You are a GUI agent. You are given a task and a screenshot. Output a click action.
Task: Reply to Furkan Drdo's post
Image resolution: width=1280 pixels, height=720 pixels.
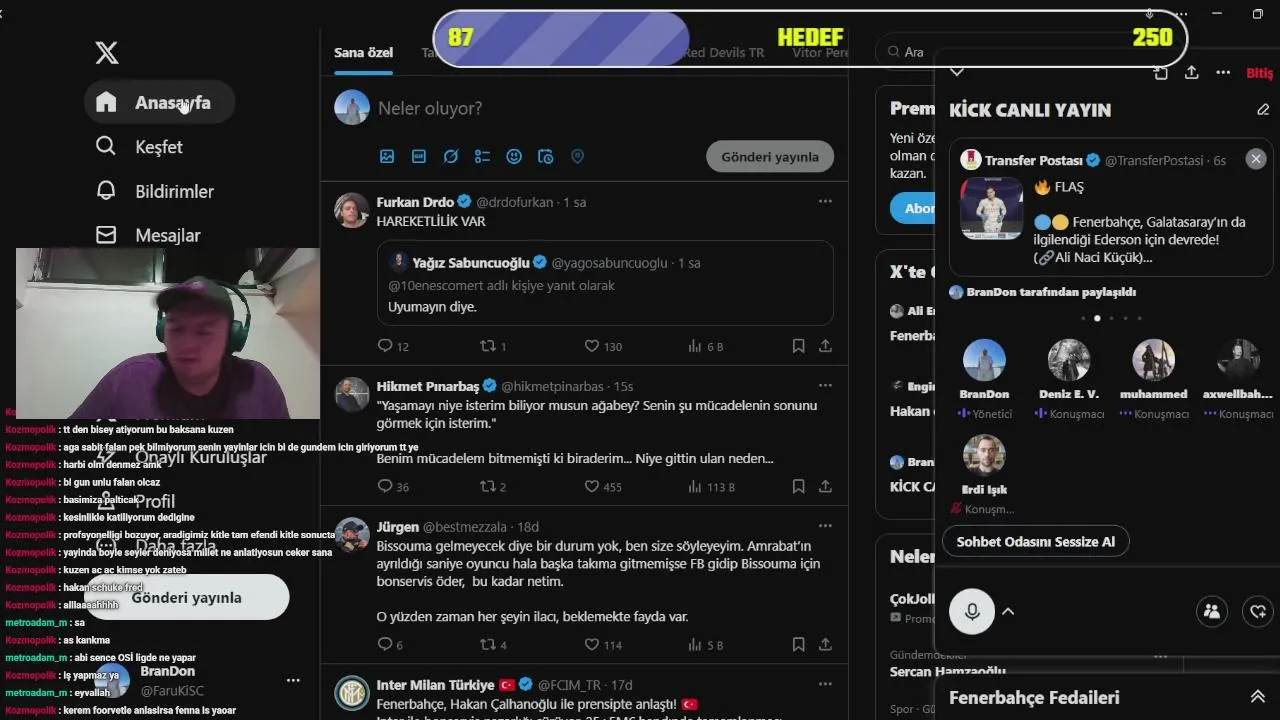click(385, 346)
